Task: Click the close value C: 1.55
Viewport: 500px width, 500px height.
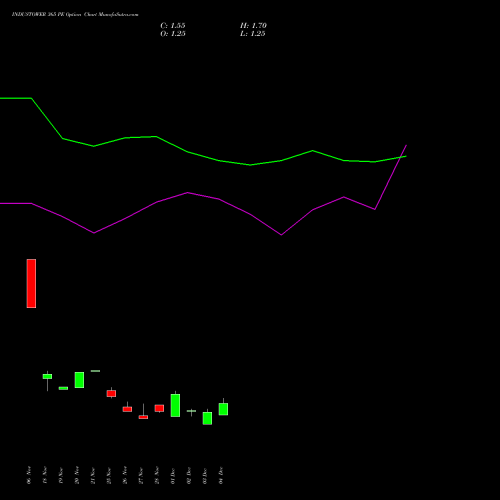Action: pyautogui.click(x=173, y=26)
